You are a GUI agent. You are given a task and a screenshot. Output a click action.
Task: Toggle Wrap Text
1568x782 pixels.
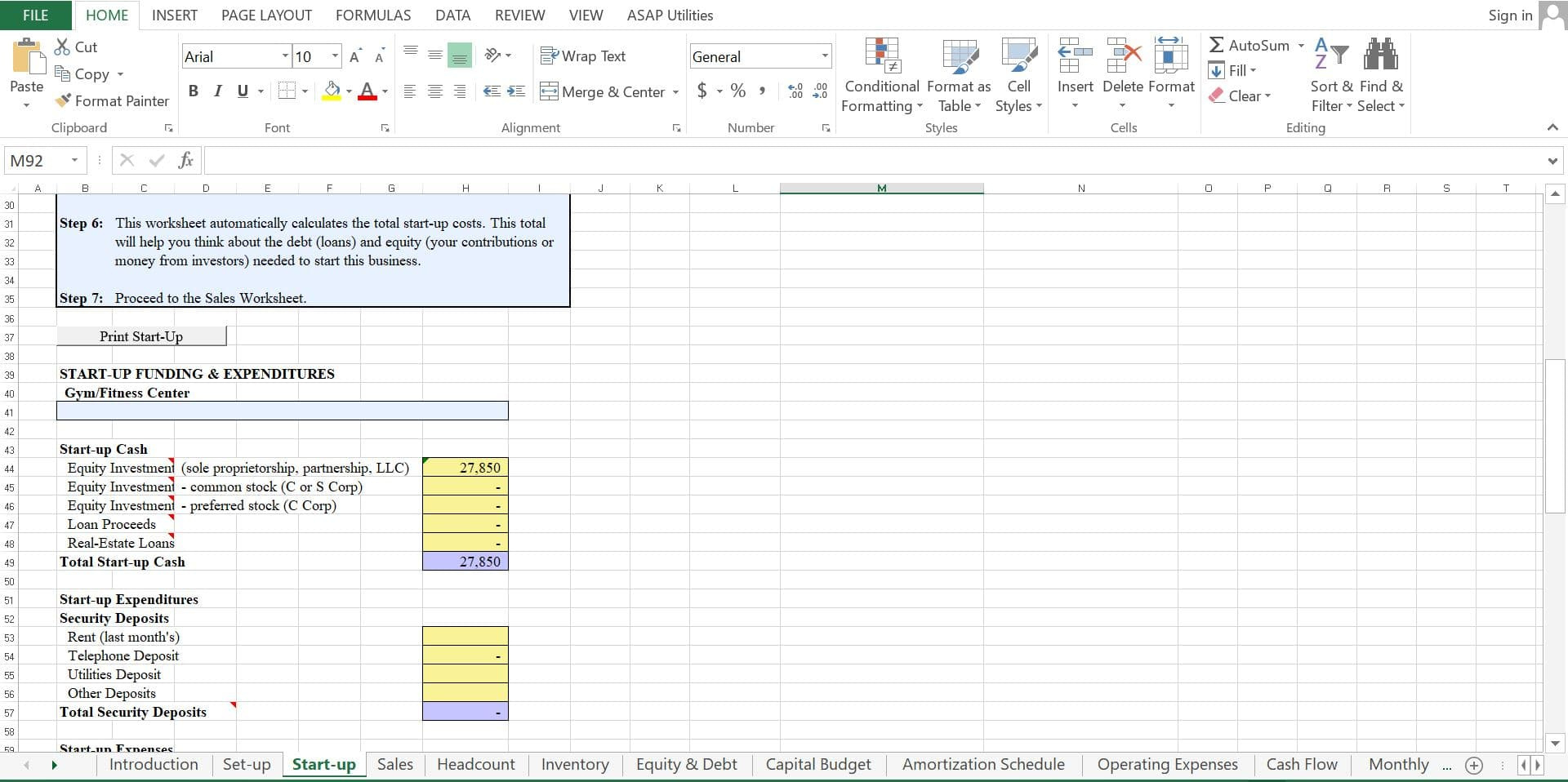[x=583, y=56]
